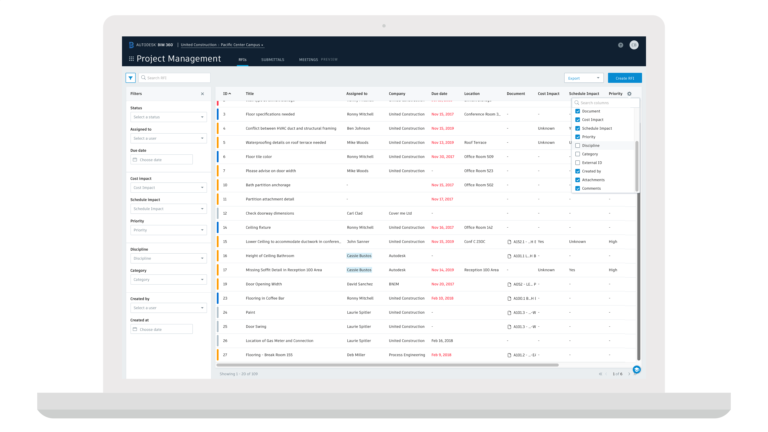Open the module grid icon beside Project Management

tap(131, 59)
